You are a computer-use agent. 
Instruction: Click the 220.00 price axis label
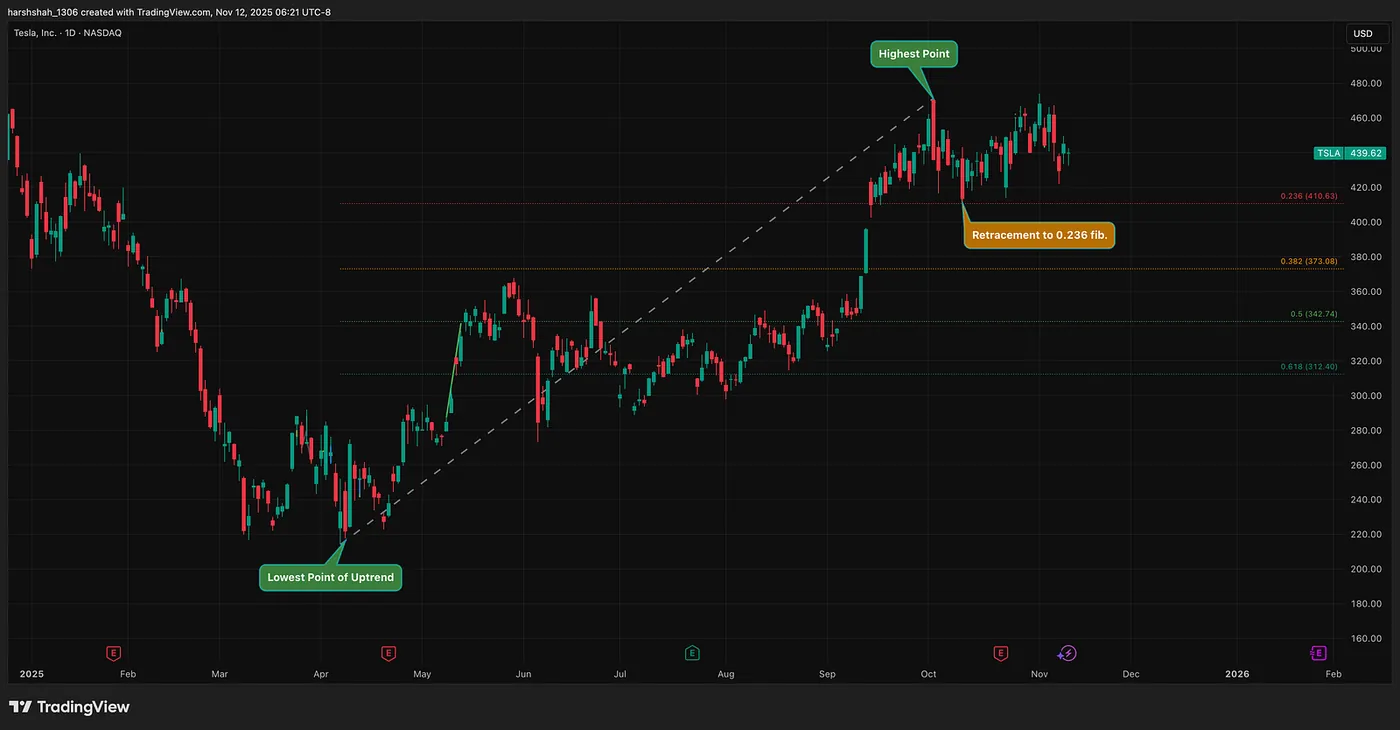(1364, 534)
